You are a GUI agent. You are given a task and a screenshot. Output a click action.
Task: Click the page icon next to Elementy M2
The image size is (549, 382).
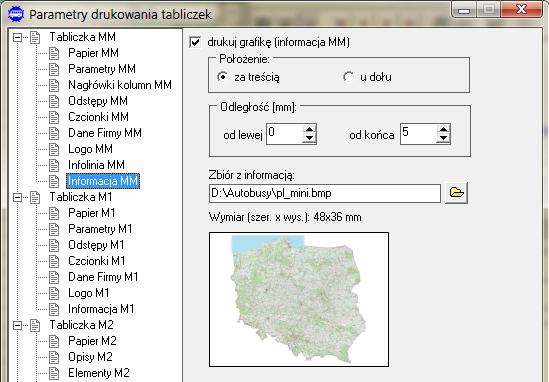(x=54, y=373)
